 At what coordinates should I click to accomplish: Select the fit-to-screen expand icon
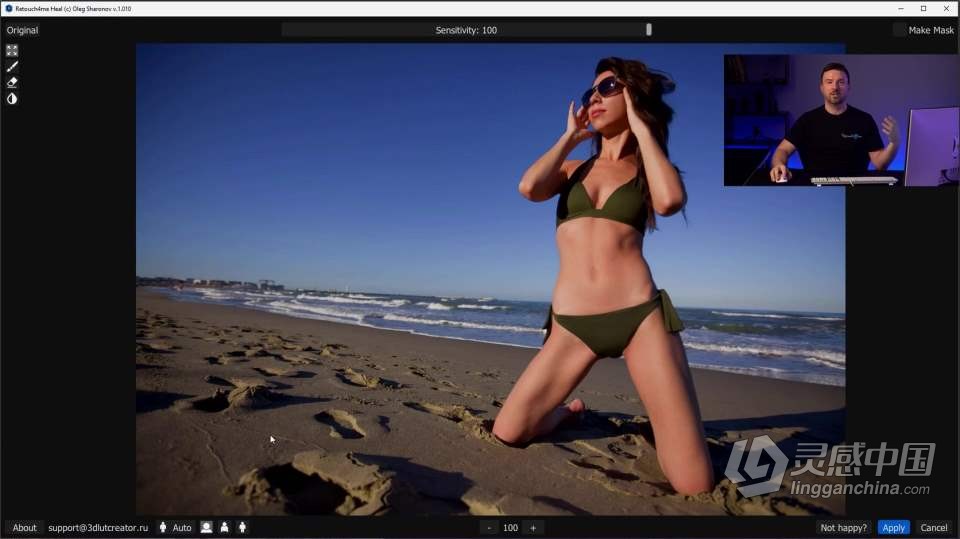click(x=12, y=50)
